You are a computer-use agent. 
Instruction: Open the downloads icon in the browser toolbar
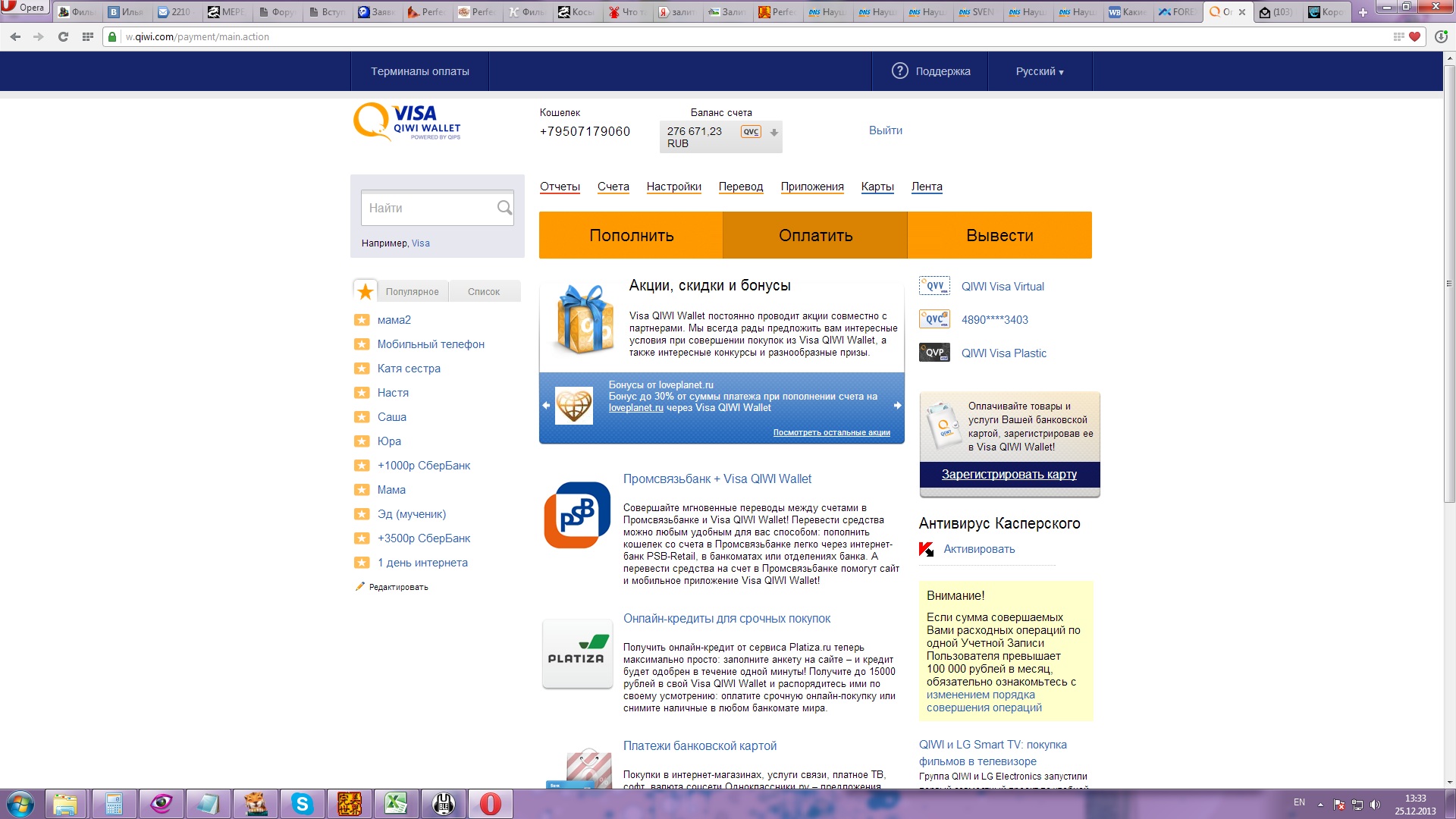pyautogui.click(x=1441, y=36)
